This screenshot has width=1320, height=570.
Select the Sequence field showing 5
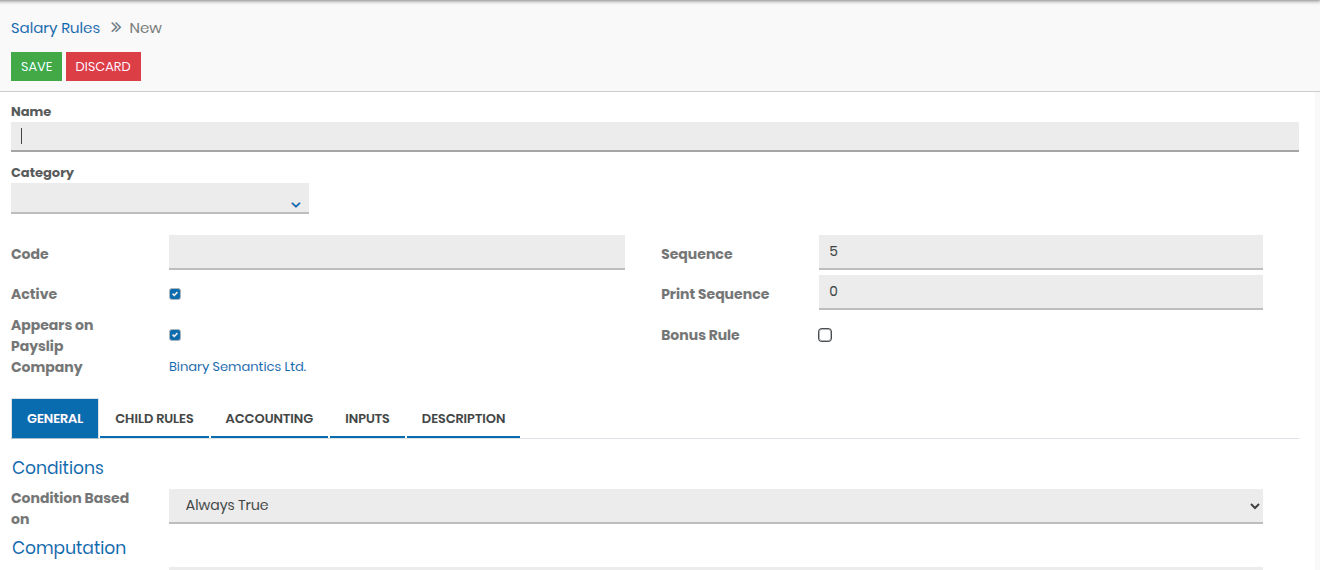pyautogui.click(x=1040, y=252)
